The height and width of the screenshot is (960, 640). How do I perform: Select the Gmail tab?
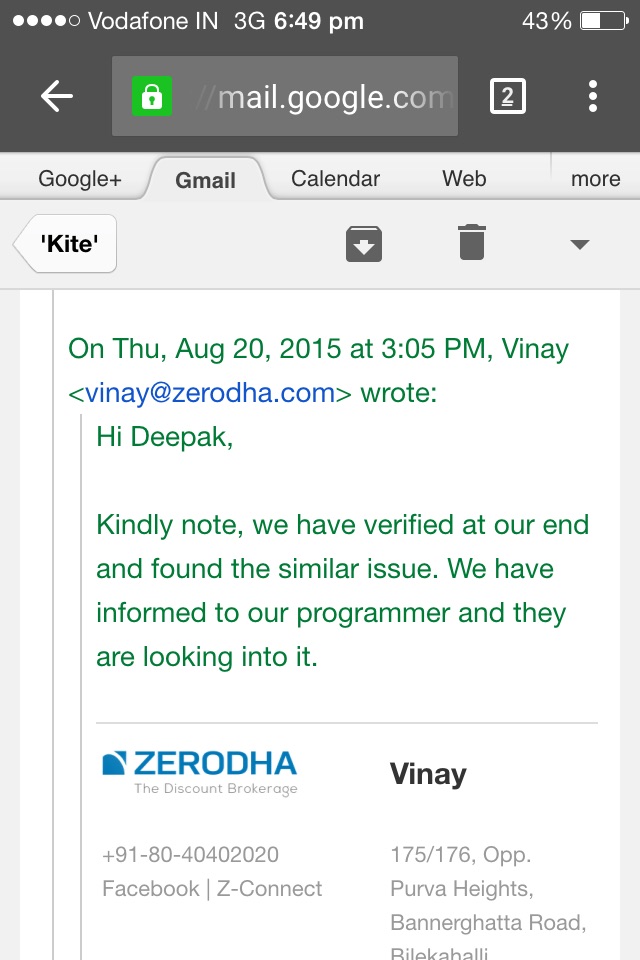coord(205,180)
